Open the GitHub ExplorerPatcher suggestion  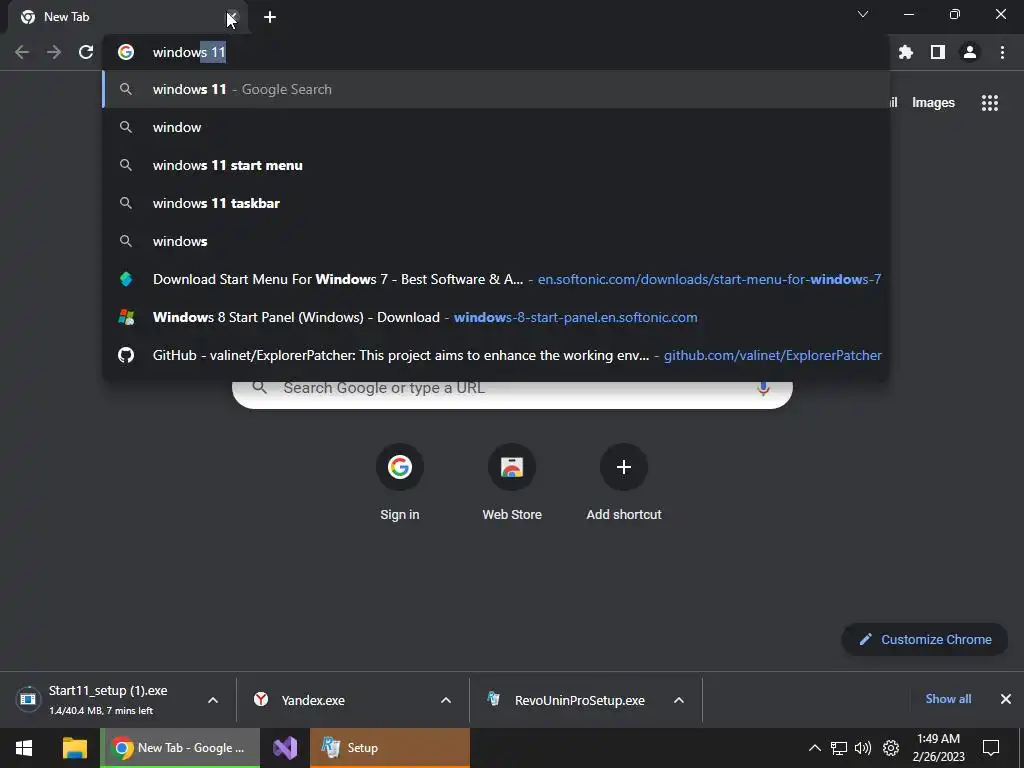tap(496, 355)
